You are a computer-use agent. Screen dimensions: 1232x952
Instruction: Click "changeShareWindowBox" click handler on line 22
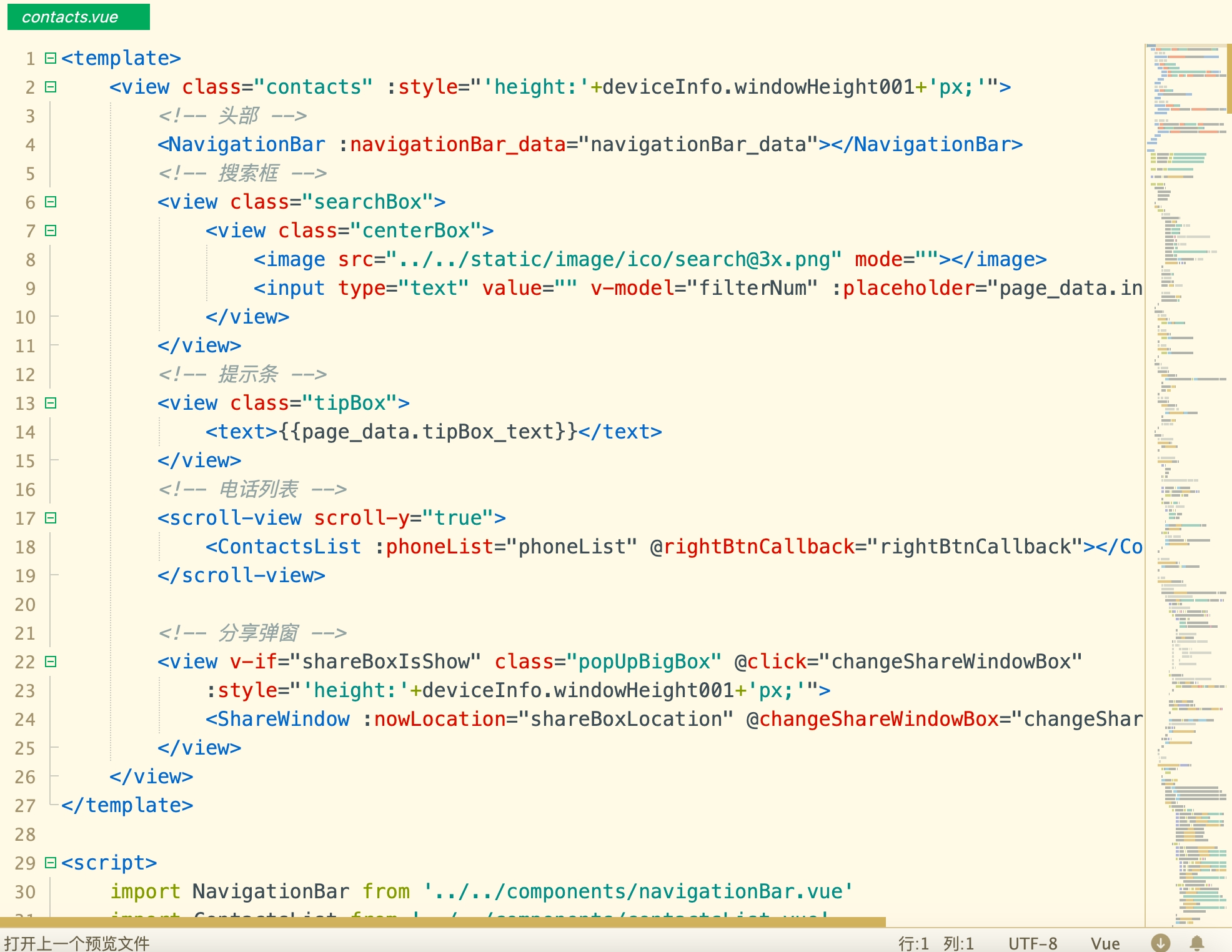[950, 662]
